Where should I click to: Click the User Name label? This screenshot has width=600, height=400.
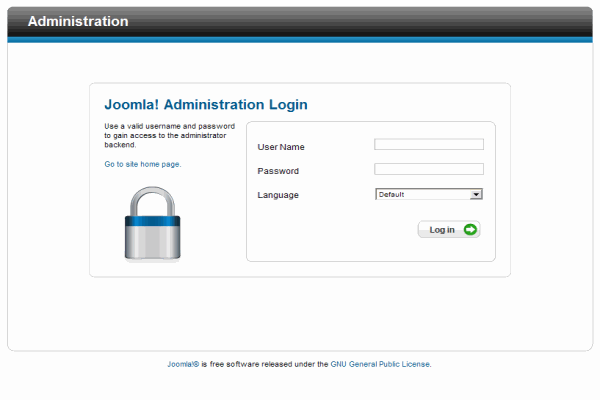click(281, 147)
